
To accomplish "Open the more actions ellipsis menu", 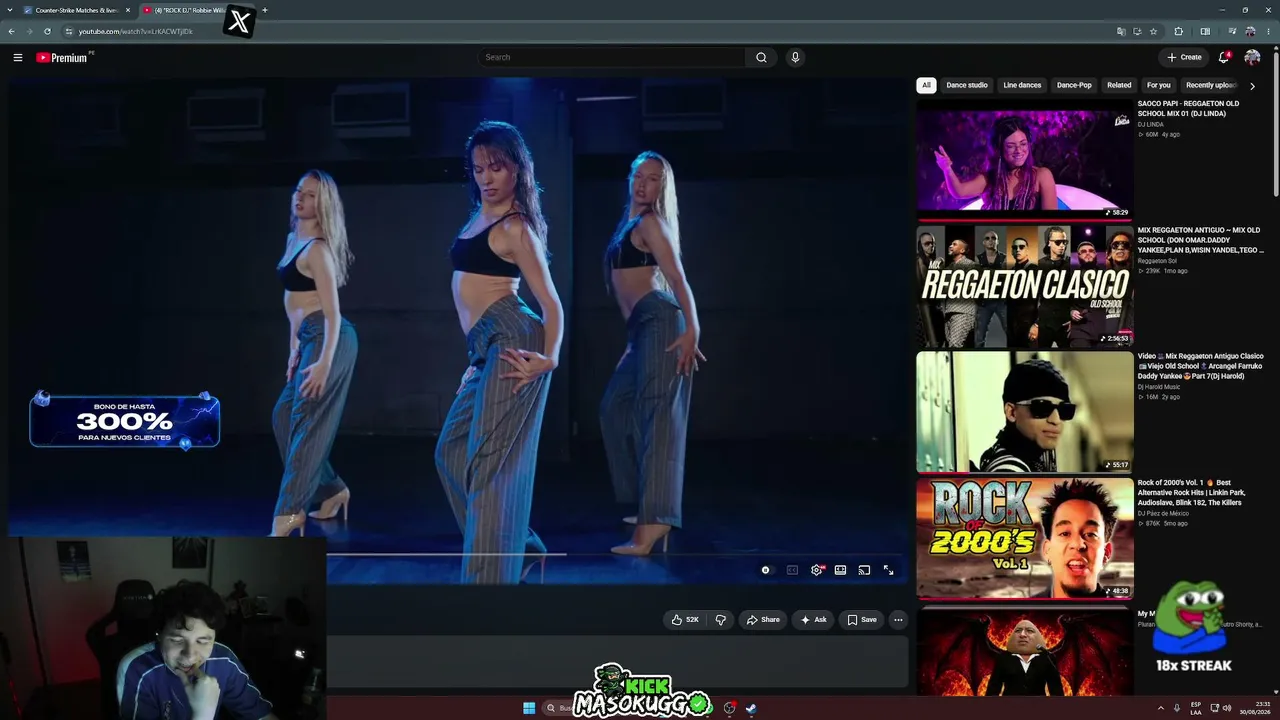I will pos(898,620).
